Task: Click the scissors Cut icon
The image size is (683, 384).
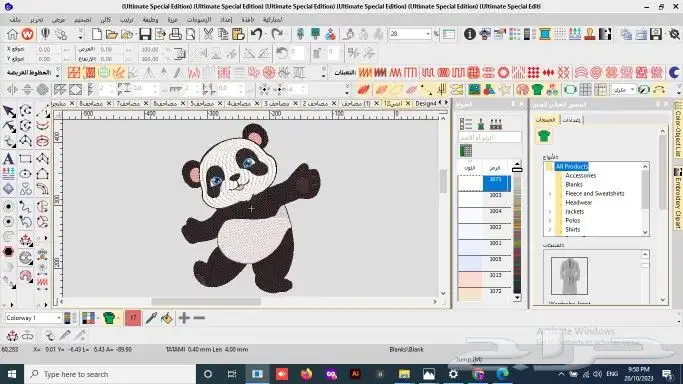Action: click(208, 34)
